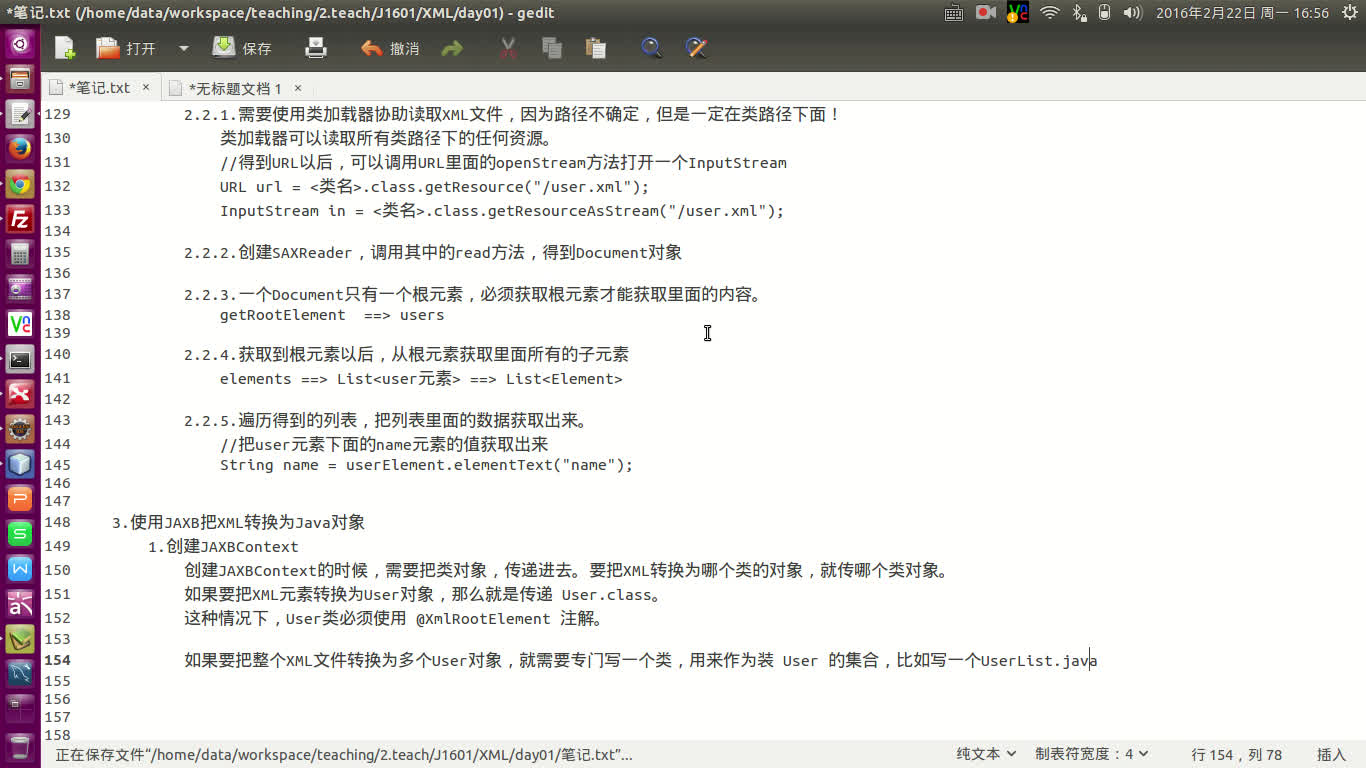Select the 笔记.txt tab
Viewport: 1366px width, 768px height.
(100, 88)
